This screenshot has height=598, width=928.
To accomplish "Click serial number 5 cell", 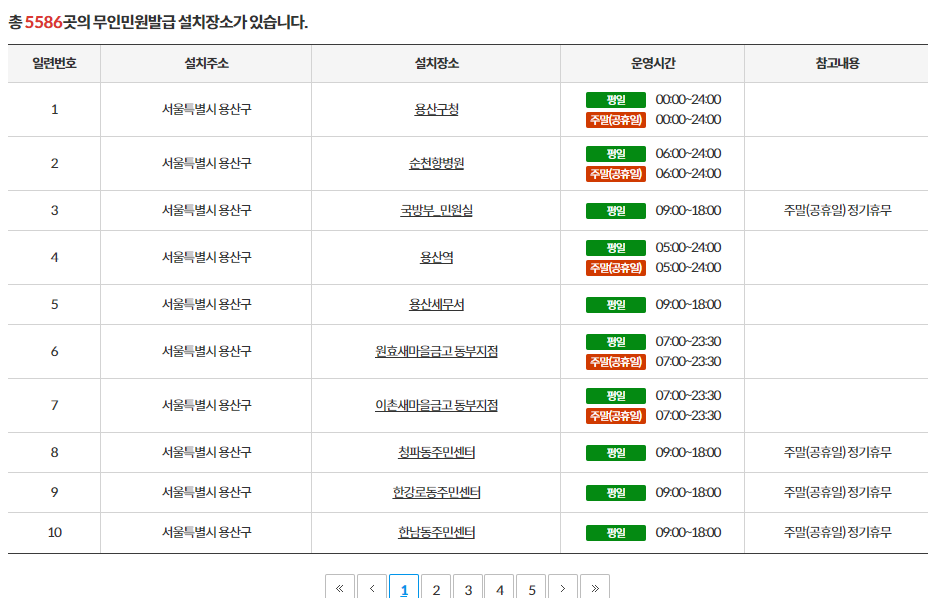I will [54, 304].
